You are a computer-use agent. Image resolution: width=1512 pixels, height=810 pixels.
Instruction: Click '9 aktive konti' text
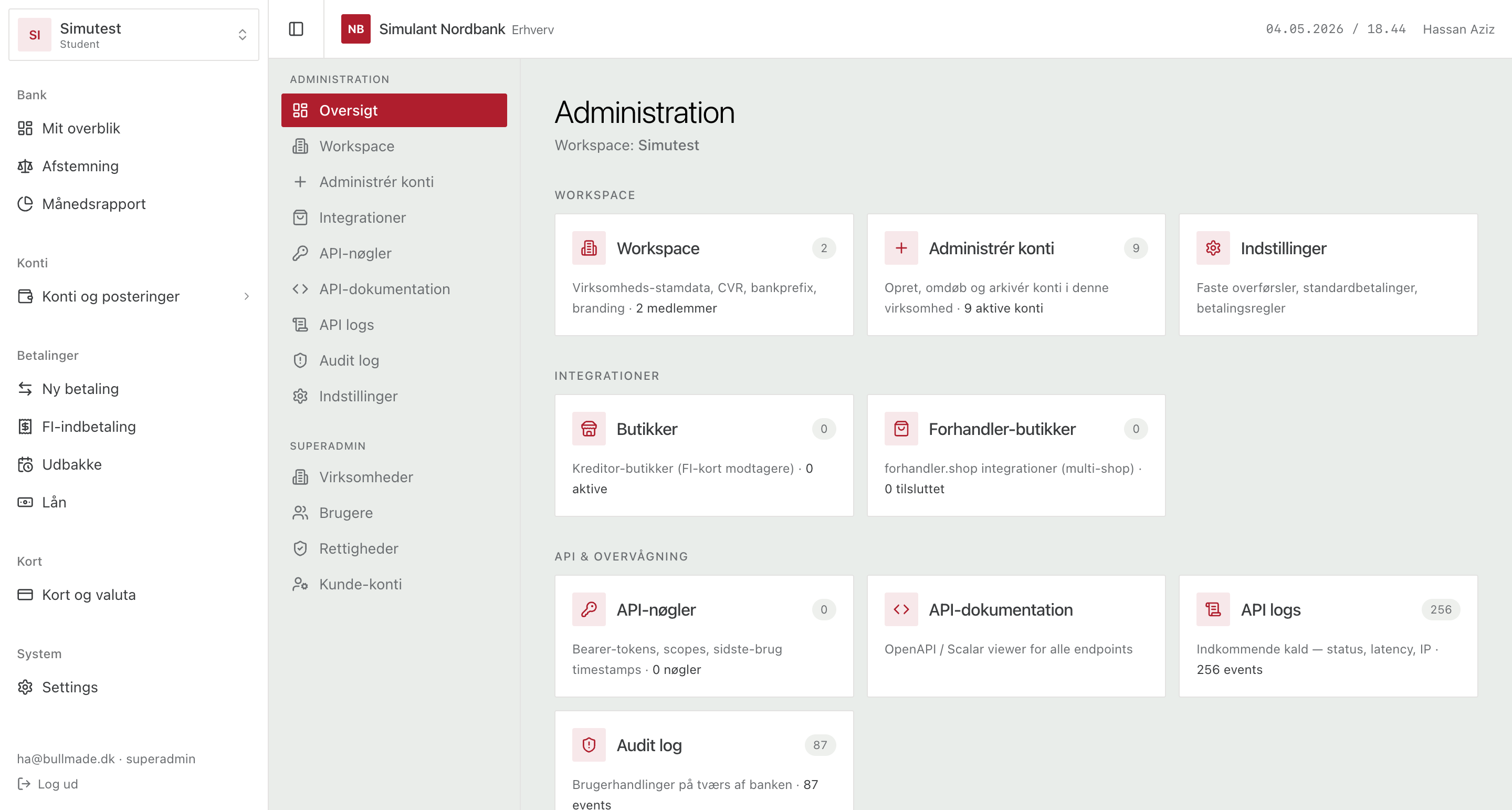tap(1003, 308)
